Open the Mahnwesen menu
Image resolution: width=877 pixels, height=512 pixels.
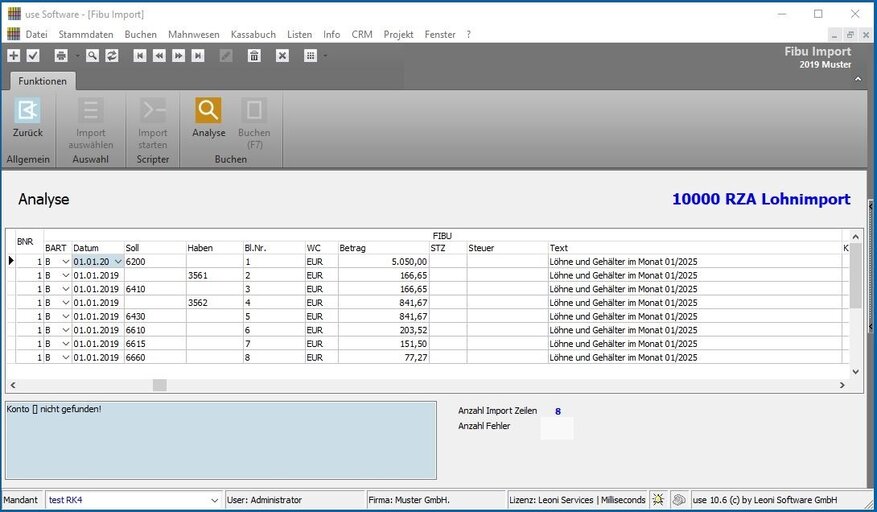pyautogui.click(x=193, y=34)
